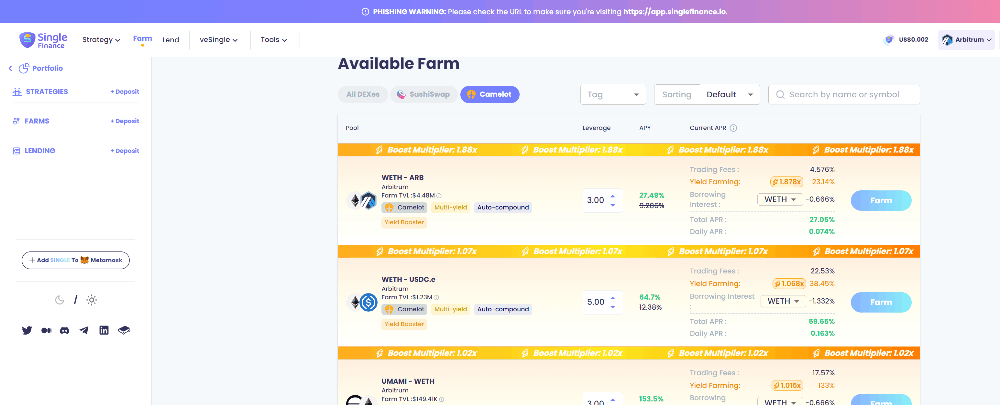Change WETH-ARB borrowing asset dropdown
Image resolution: width=1000 pixels, height=405 pixels.
(780, 199)
